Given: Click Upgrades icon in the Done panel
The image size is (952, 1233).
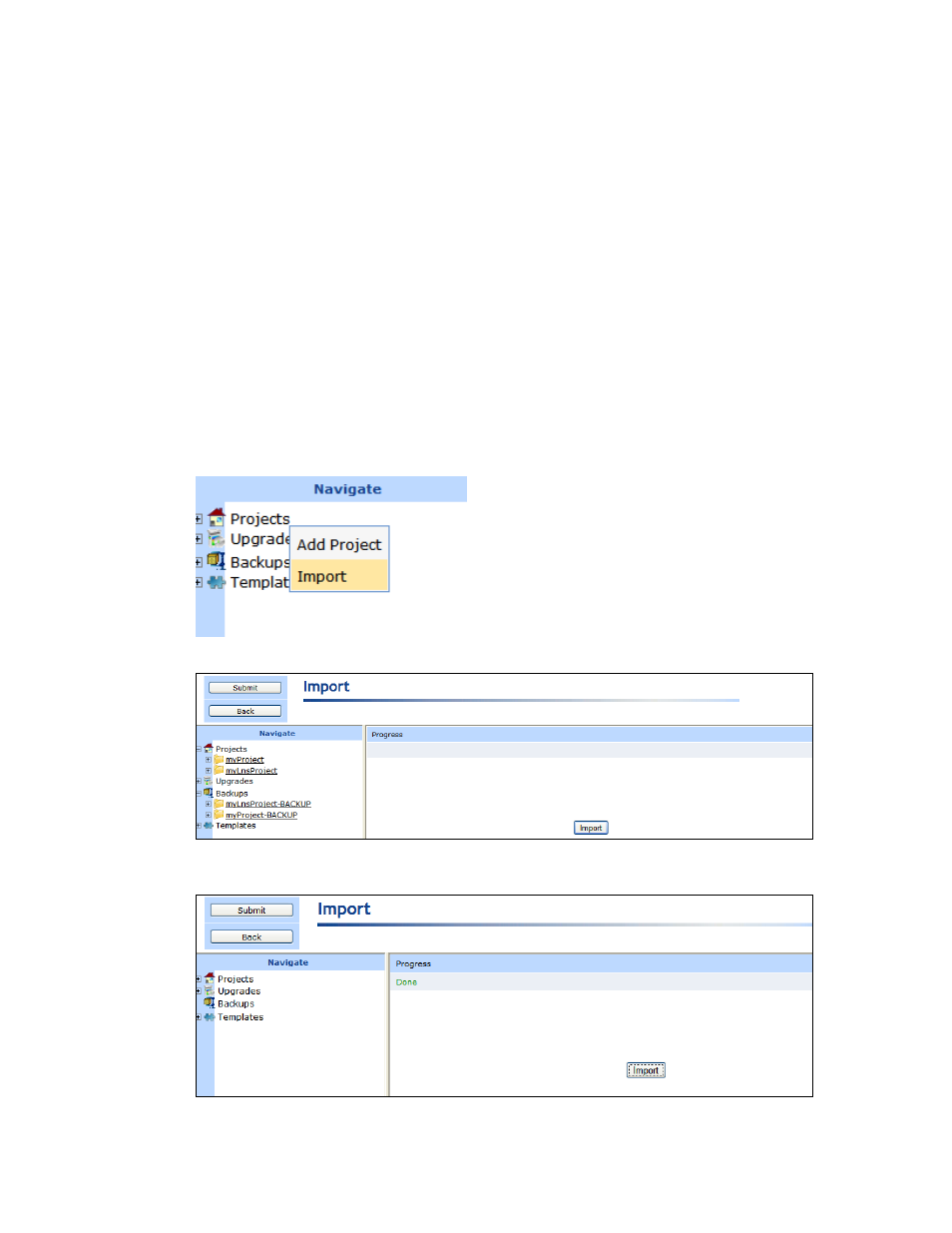Looking at the screenshot, I should (x=210, y=991).
